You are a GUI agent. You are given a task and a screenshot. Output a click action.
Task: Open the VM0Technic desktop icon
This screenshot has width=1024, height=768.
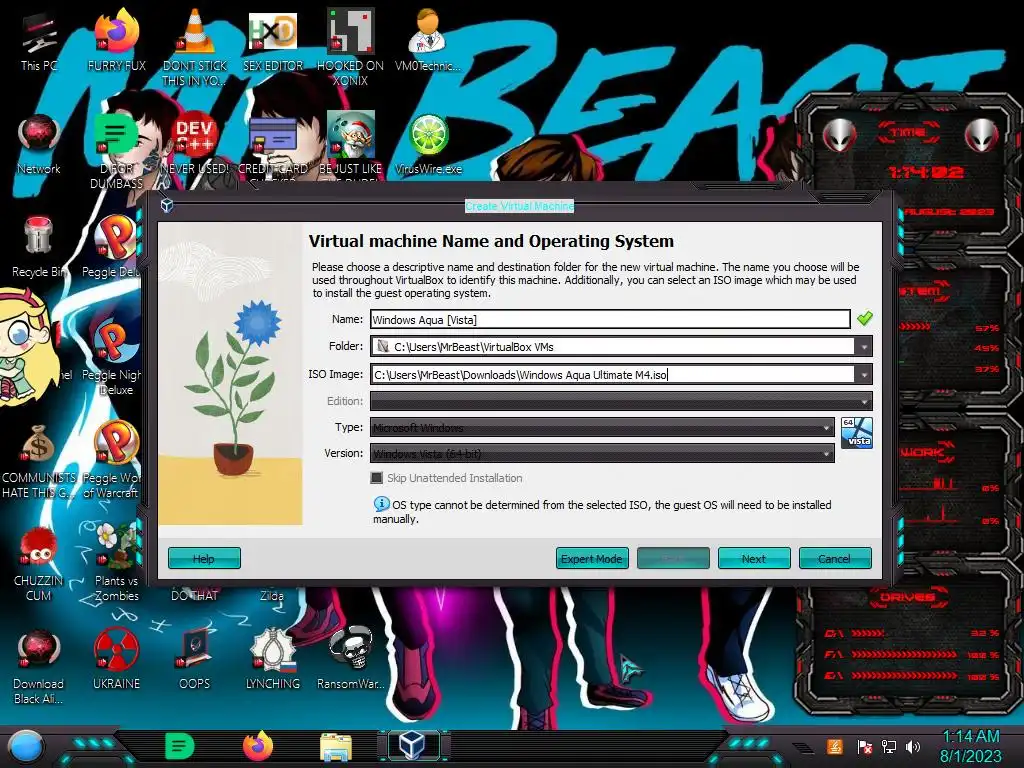[x=427, y=40]
